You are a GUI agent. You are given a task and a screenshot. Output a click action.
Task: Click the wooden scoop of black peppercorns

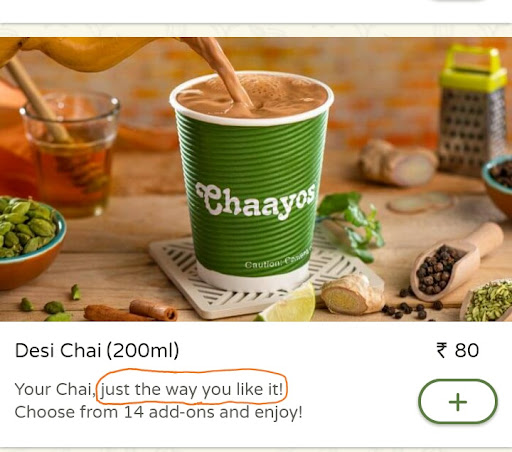[457, 262]
